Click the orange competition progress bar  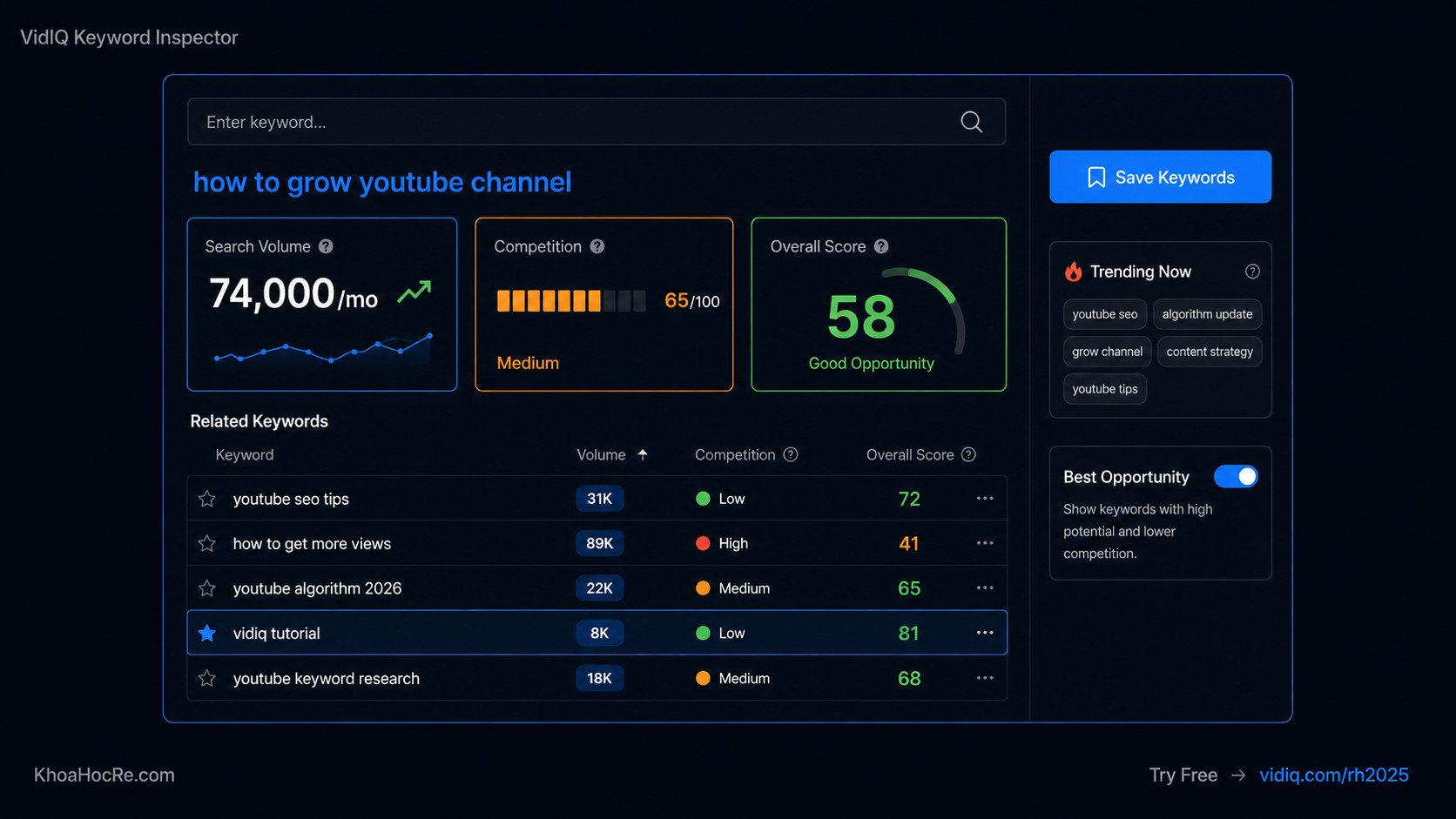point(571,301)
